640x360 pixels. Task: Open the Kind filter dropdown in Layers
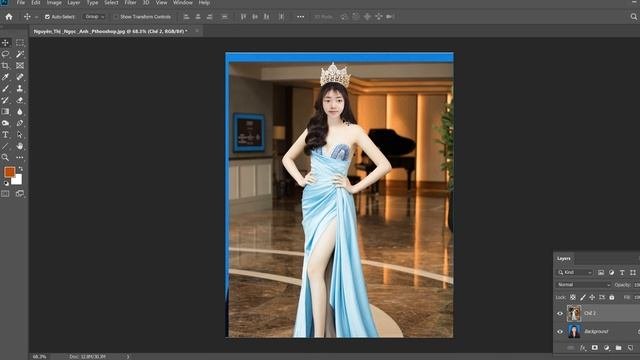click(575, 272)
